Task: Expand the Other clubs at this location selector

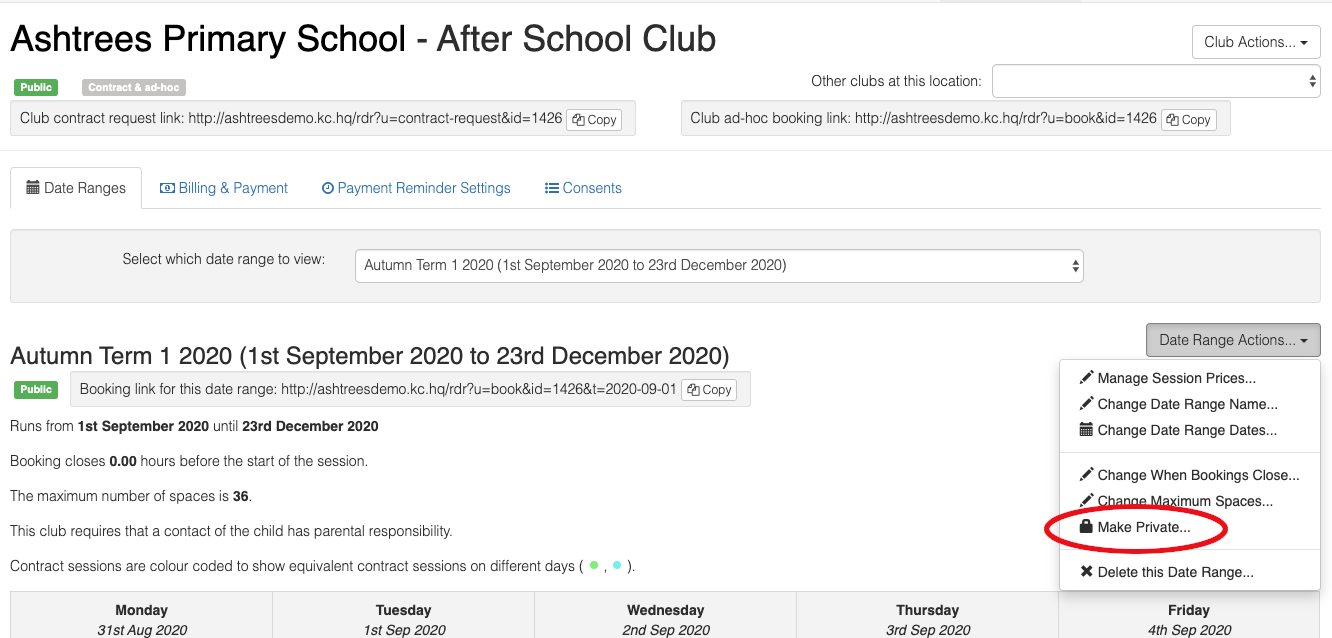Action: point(1156,81)
